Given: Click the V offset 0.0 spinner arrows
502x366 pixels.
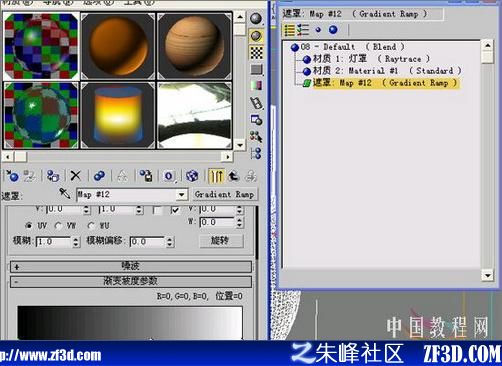Looking at the screenshot, I should click(x=86, y=210).
